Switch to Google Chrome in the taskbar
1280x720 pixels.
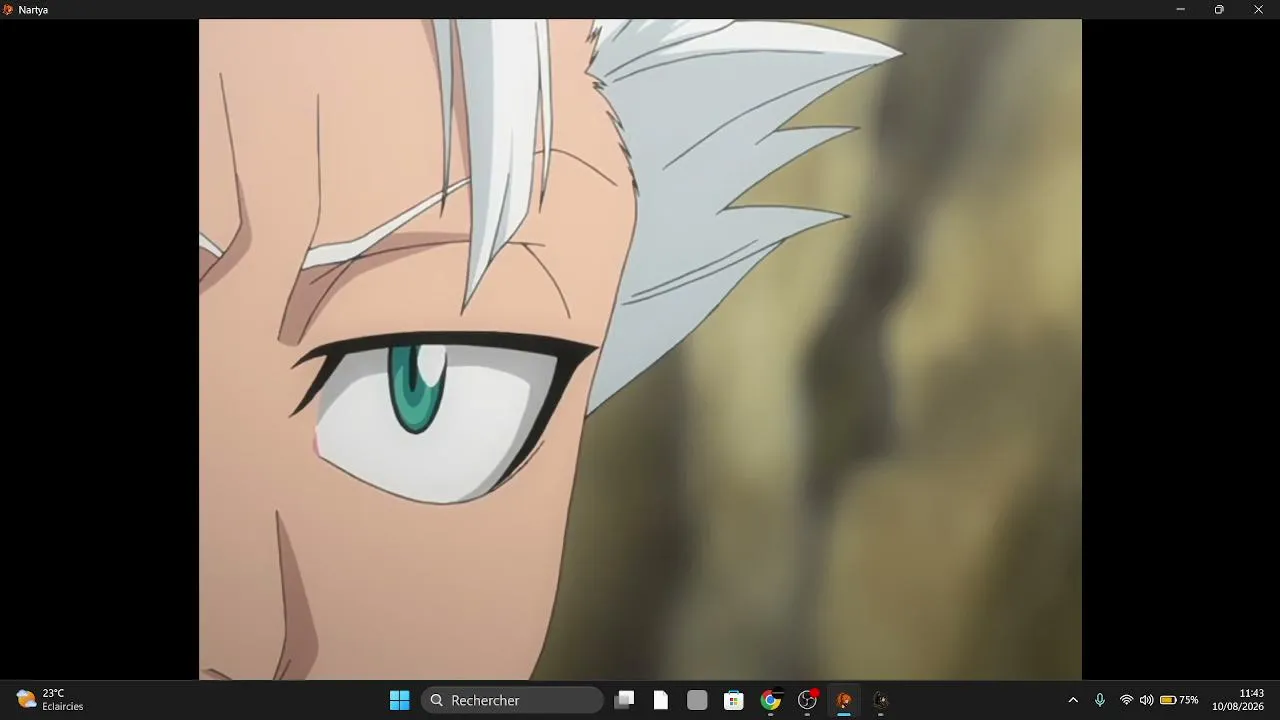pos(770,700)
